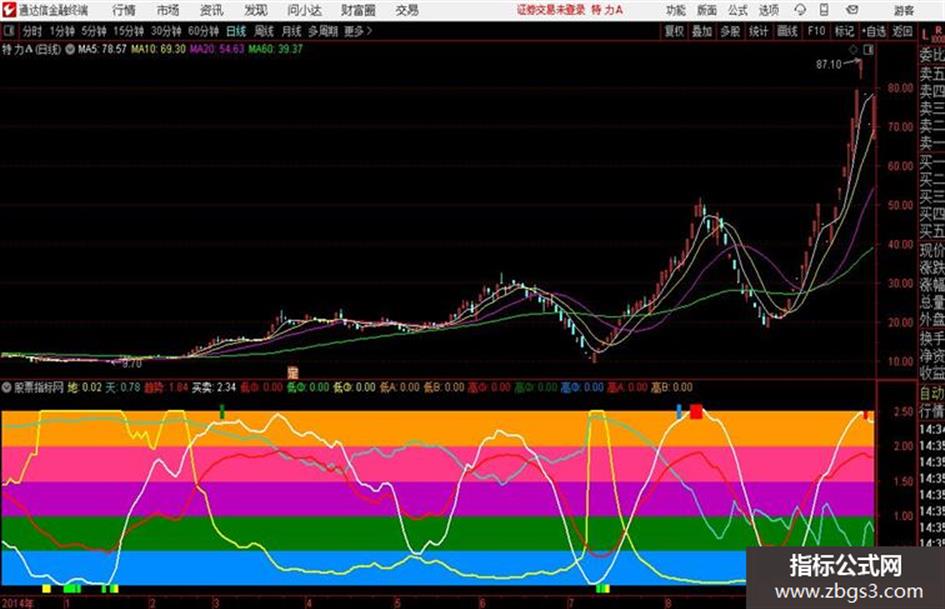Switch to the 1分钟 period tab
Viewport: 945px width, 609px height.
tap(61, 31)
